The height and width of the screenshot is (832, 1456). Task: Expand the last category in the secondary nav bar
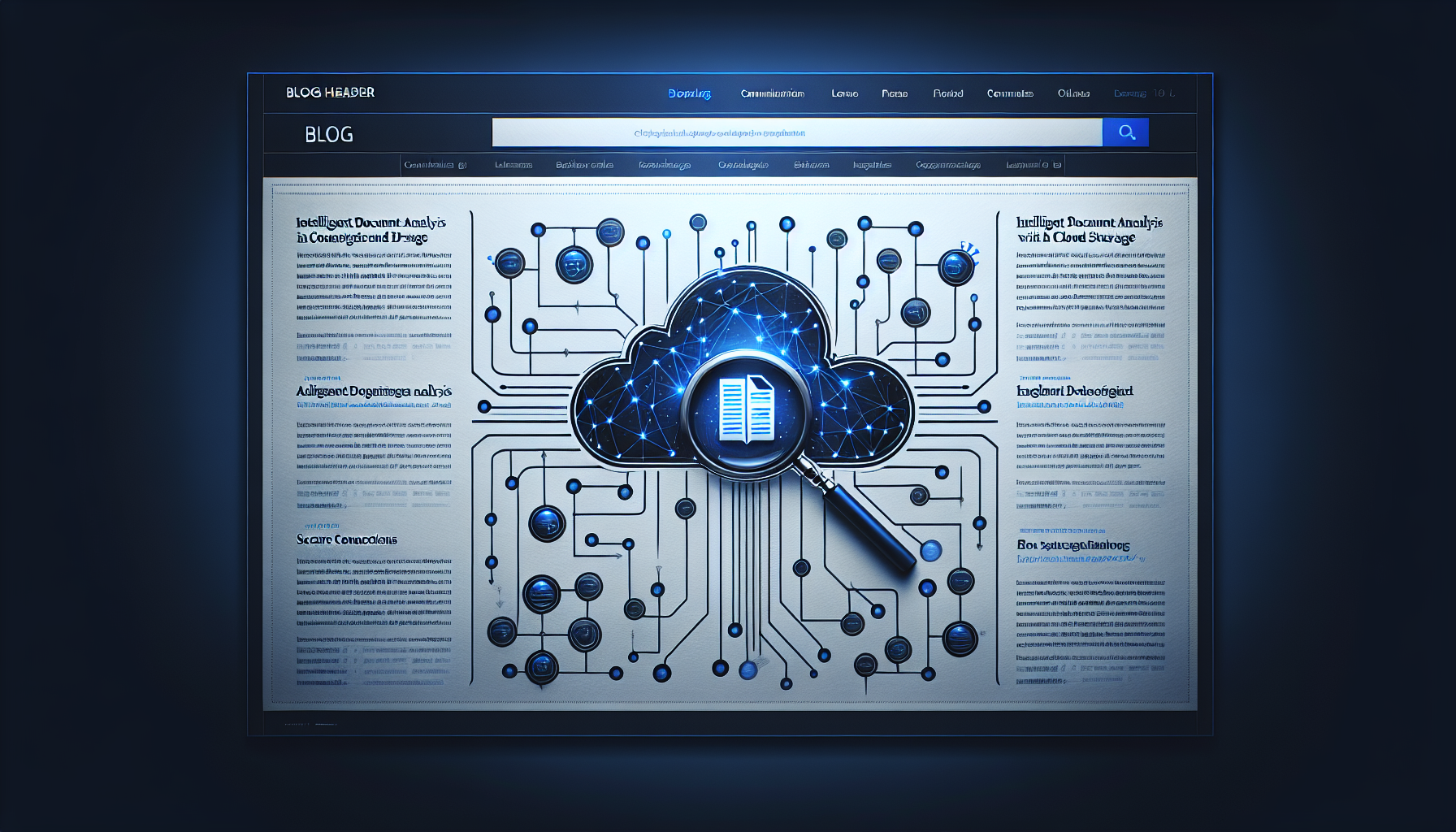[x=1033, y=165]
